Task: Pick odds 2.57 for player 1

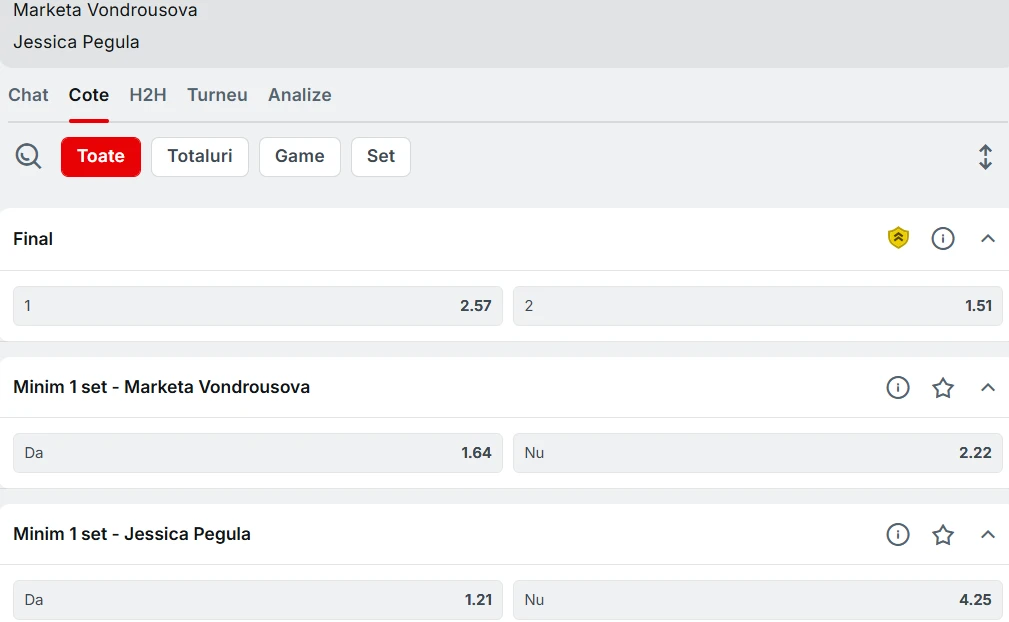Action: [257, 306]
